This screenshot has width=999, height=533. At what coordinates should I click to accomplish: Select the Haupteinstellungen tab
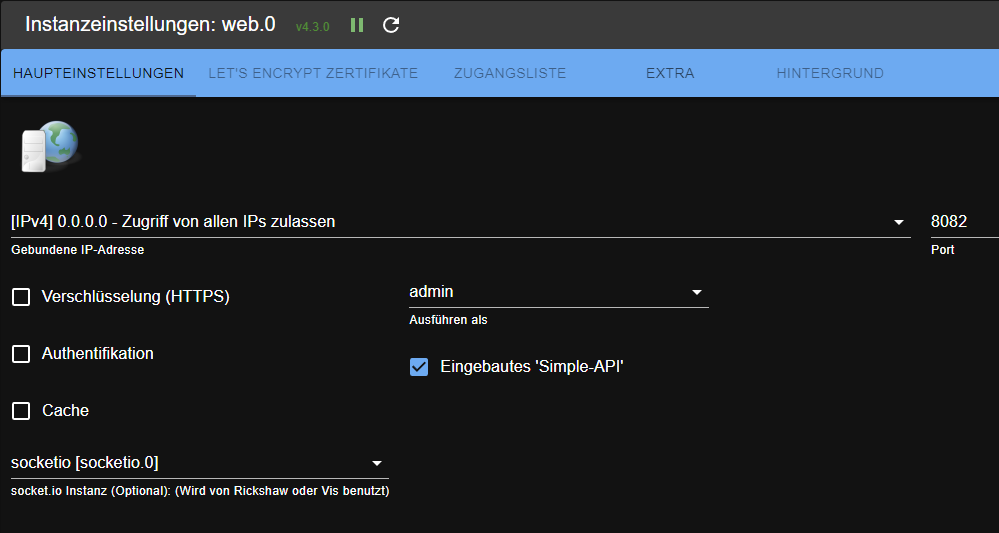tap(98, 73)
